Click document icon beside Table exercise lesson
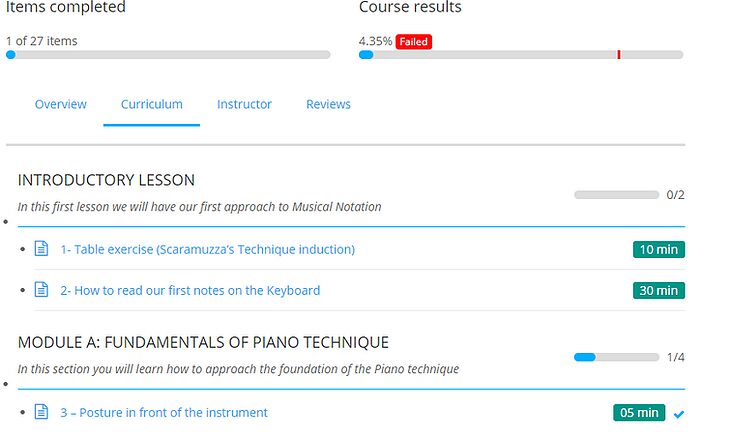This screenshot has height=432, width=733. click(42, 249)
